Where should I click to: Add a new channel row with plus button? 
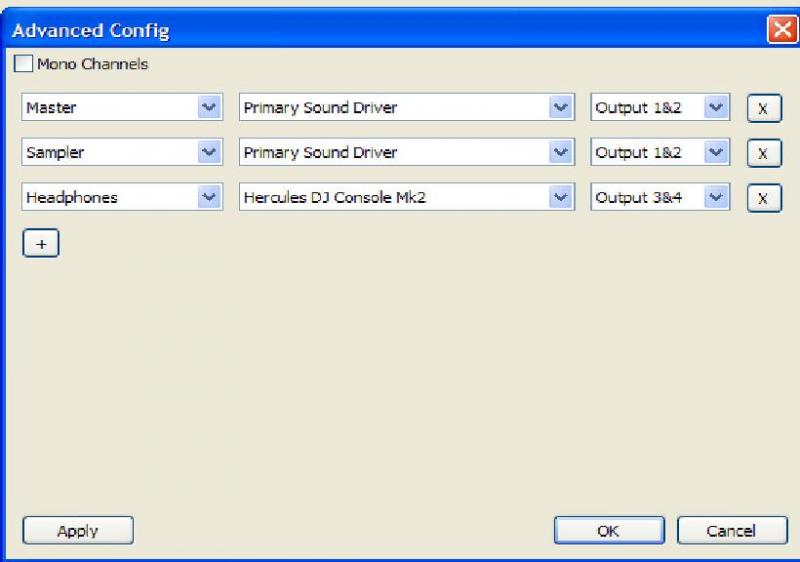tap(41, 243)
